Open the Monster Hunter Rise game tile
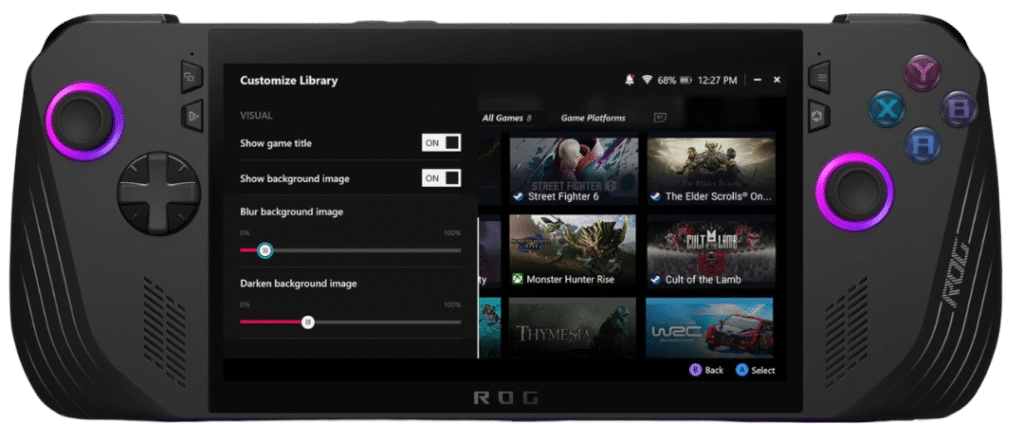Viewport: 1024px width, 424px height. click(573, 252)
